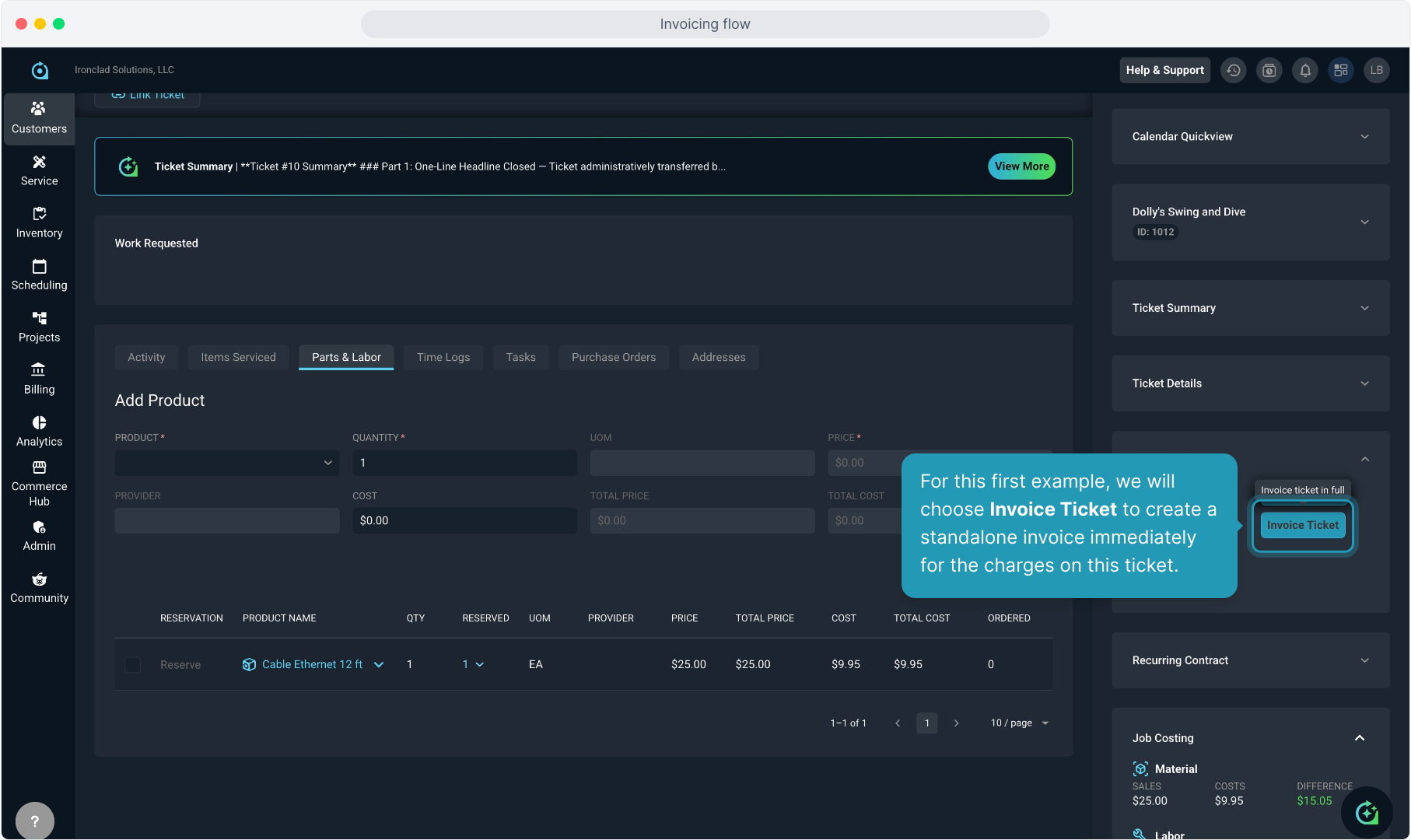Expand the Cable Ethernet 12 ft row chevron

[379, 664]
